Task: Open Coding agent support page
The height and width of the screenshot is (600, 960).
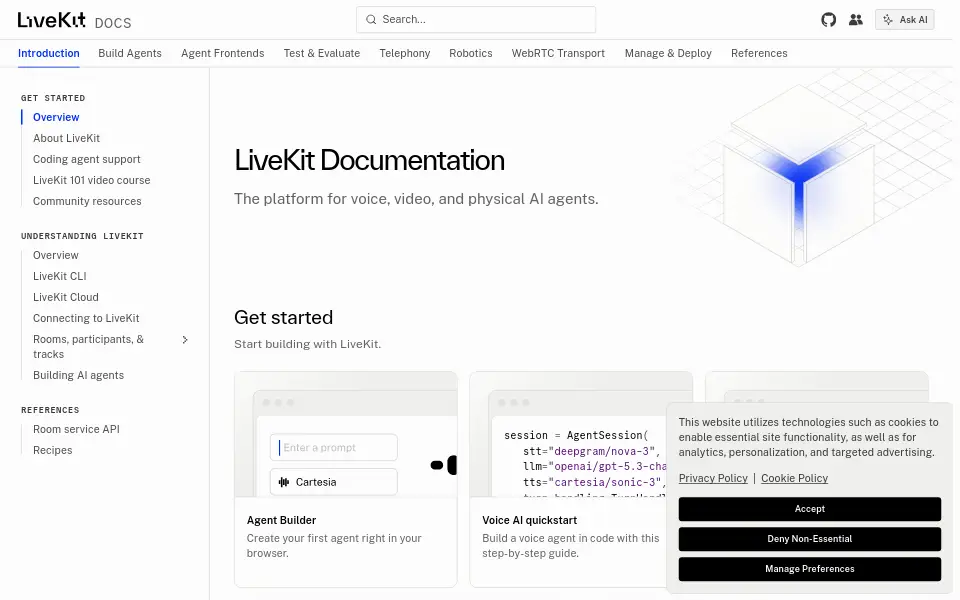Action: pos(86,159)
